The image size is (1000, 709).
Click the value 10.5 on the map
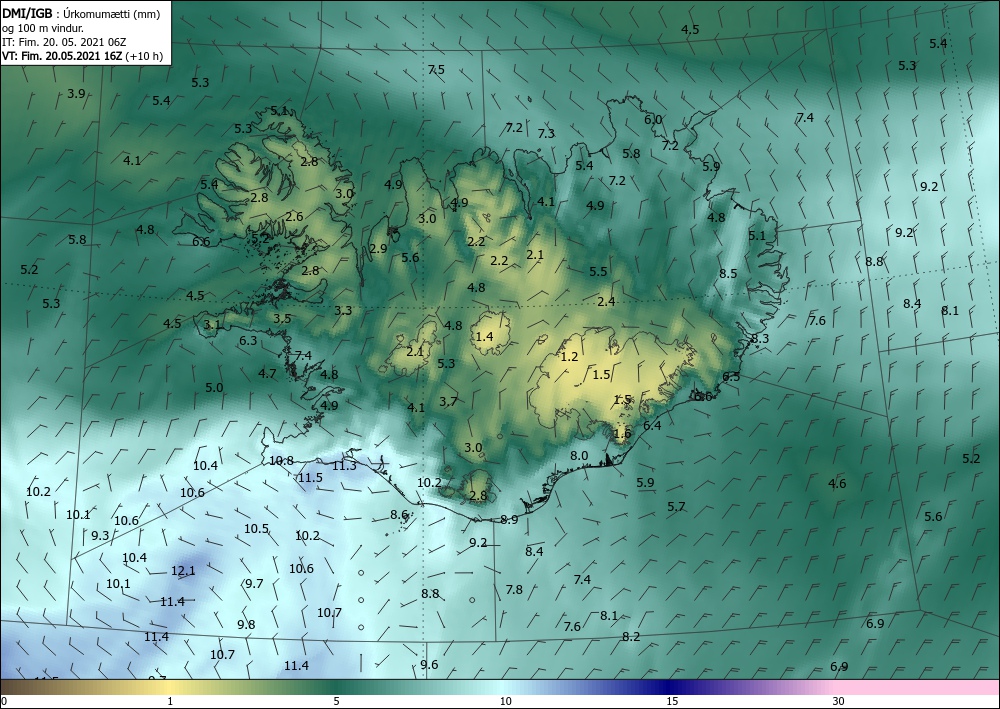[256, 529]
